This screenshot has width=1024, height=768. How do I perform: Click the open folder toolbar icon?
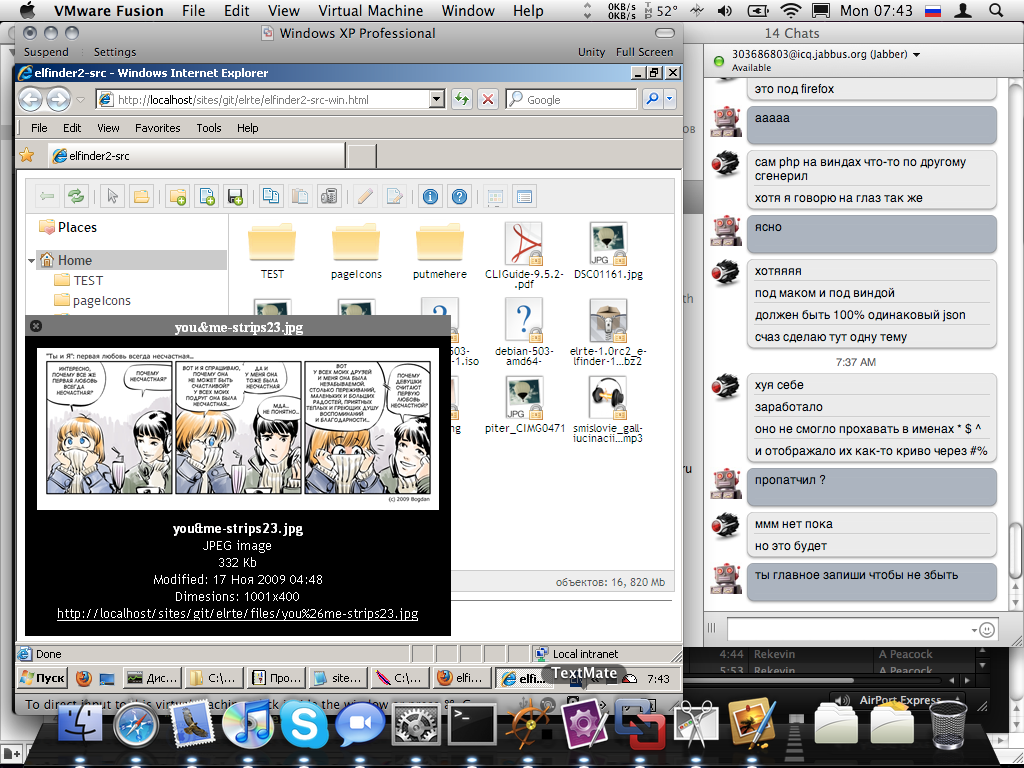click(x=141, y=196)
